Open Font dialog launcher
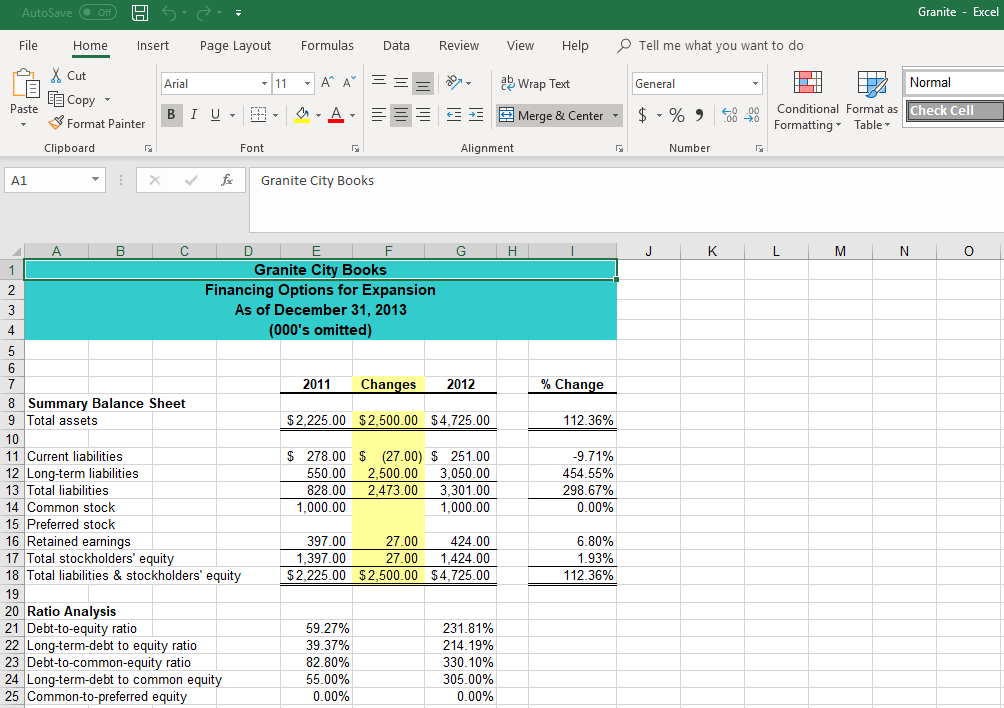Image resolution: width=1004 pixels, height=708 pixels. [355, 149]
